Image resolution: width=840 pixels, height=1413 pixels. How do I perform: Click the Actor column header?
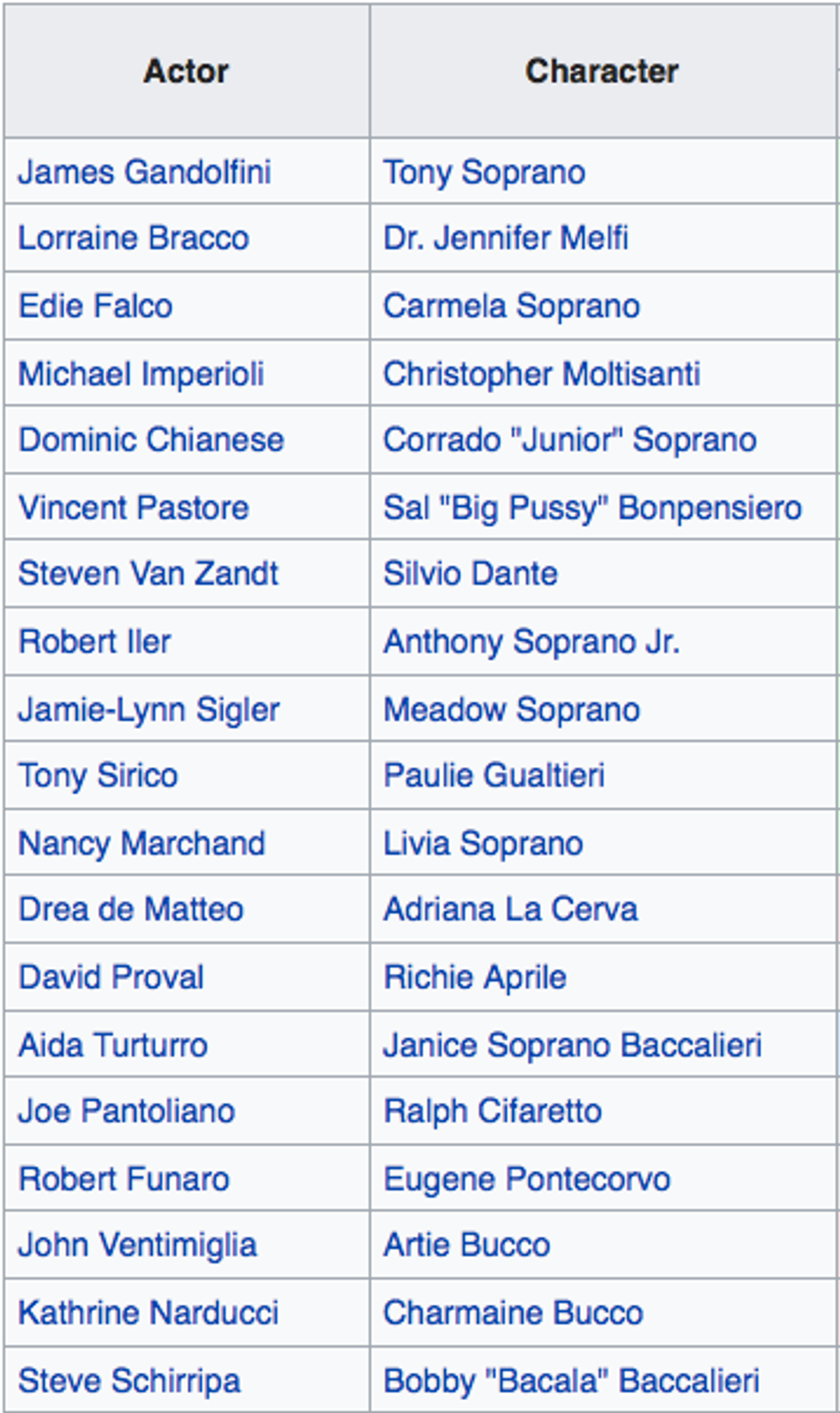186,71
